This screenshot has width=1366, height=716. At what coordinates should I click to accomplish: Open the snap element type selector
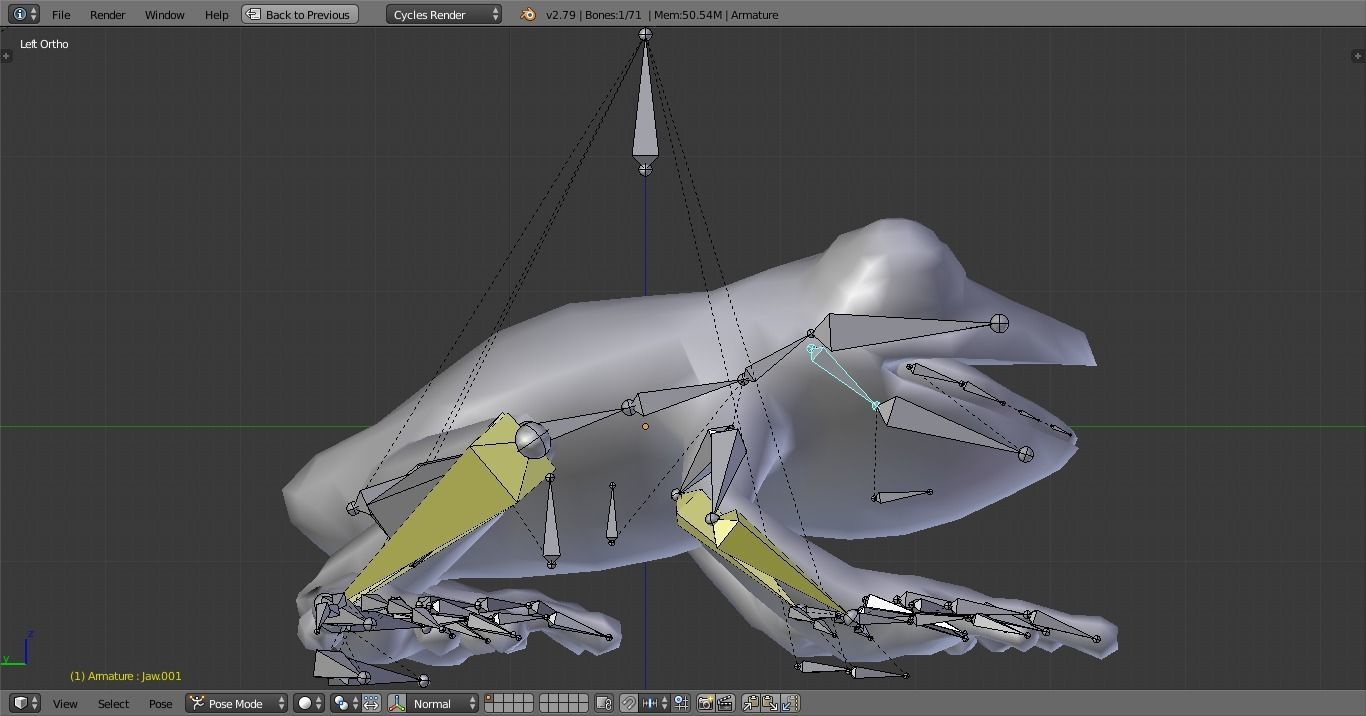coord(655,703)
